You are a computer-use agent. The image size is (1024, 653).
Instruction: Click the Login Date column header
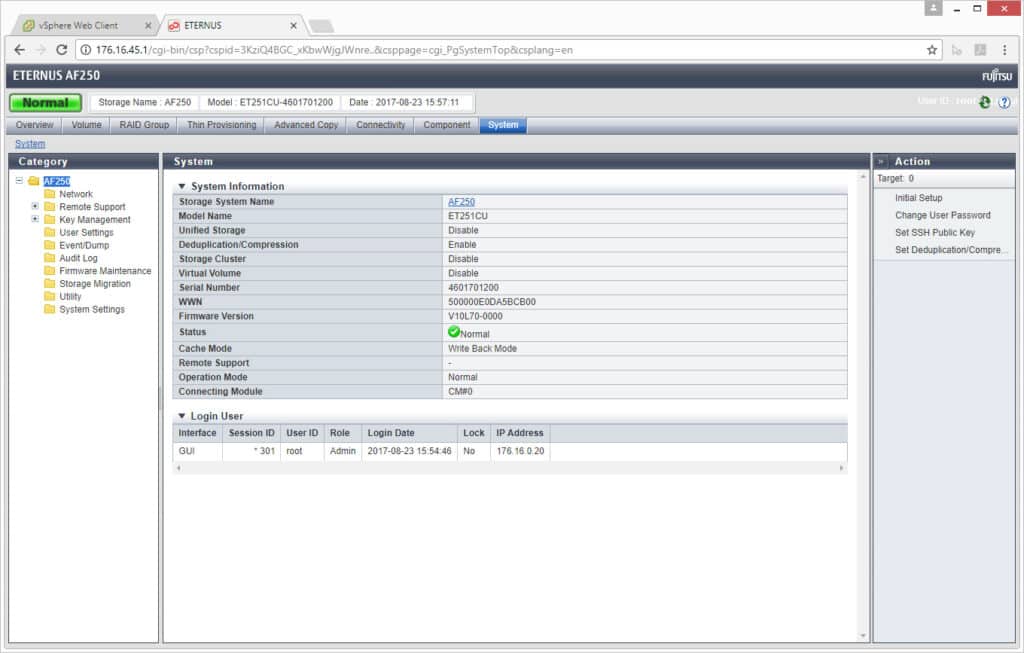tap(409, 433)
